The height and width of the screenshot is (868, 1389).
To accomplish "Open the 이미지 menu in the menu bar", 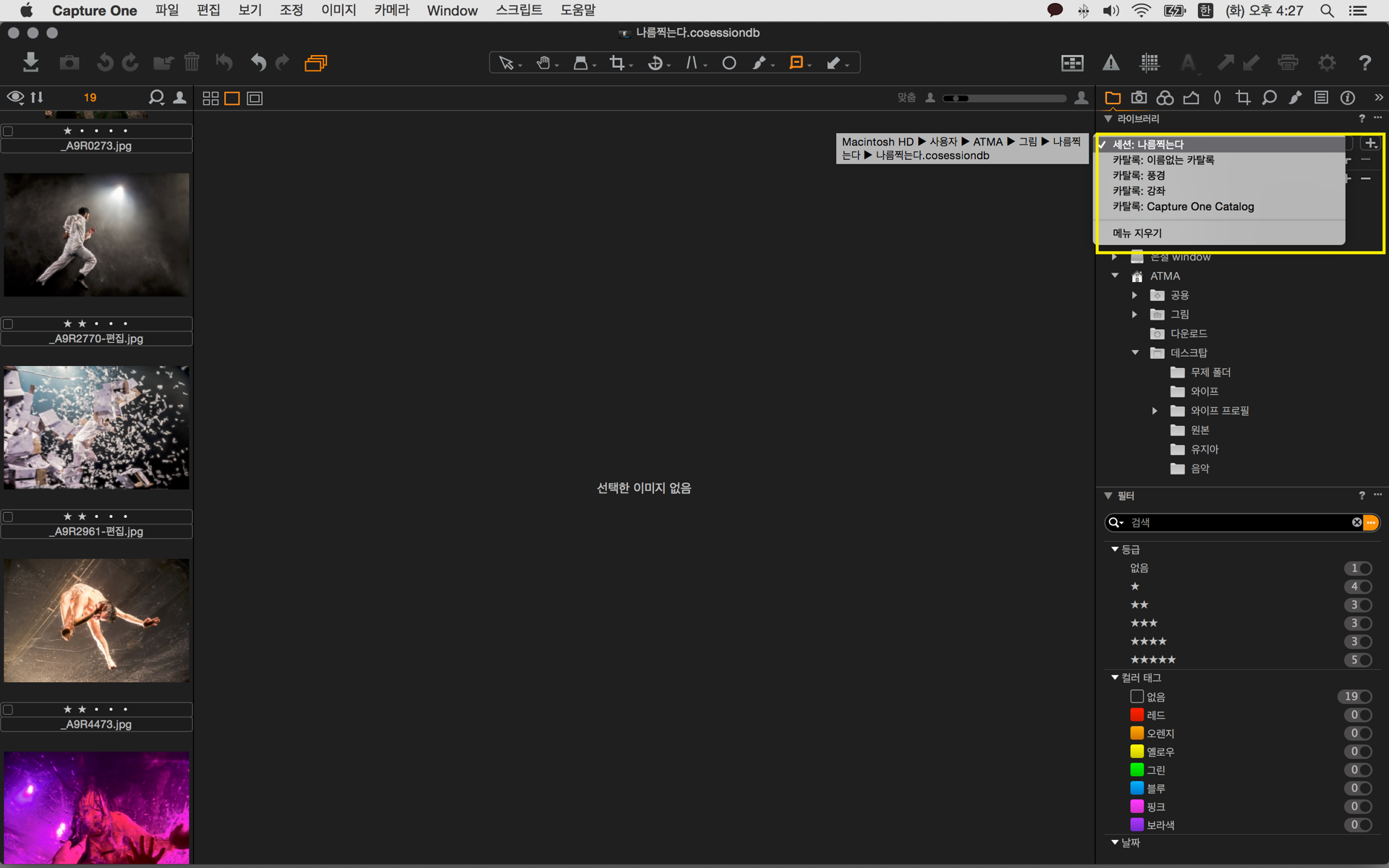I will 338,10.
